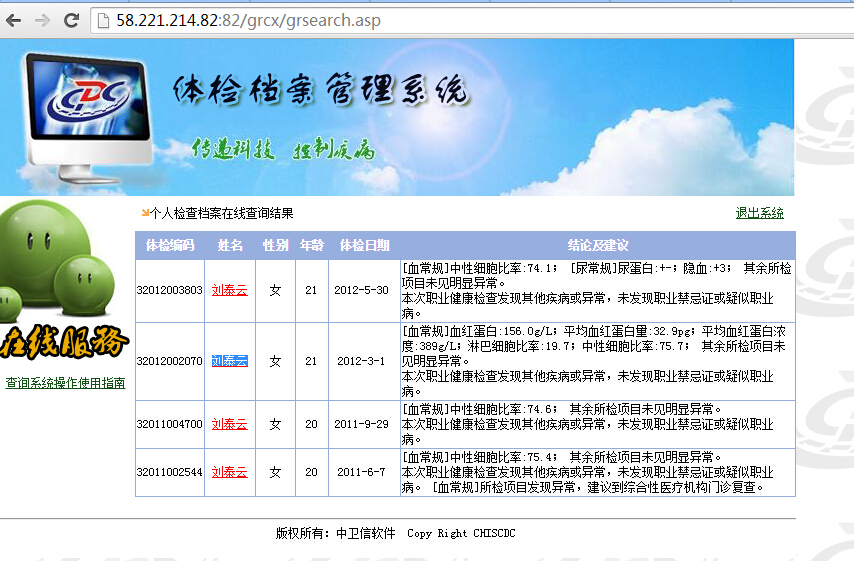Open the 查询系统操作使用指南 guide link
This screenshot has height=561, width=854.
point(65,383)
